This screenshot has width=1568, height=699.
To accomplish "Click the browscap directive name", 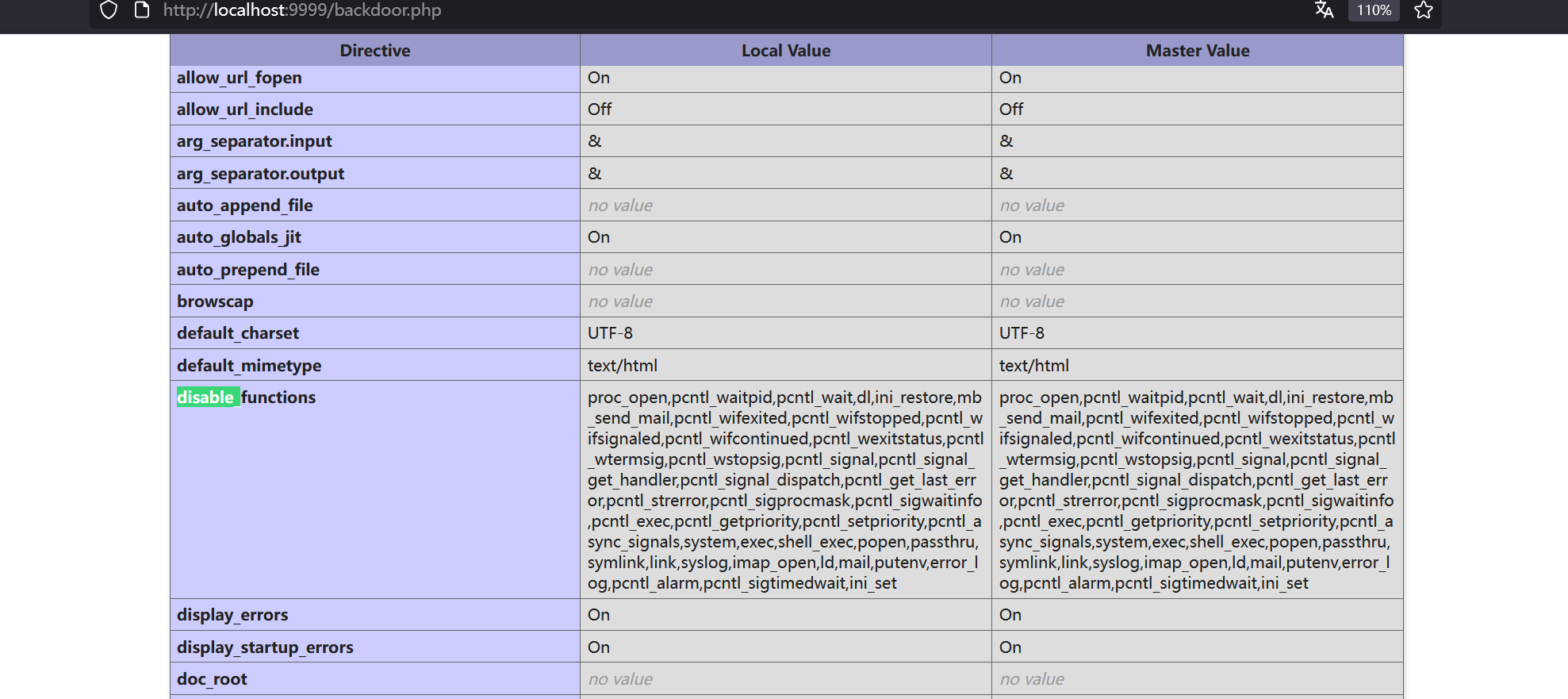I will 215,301.
